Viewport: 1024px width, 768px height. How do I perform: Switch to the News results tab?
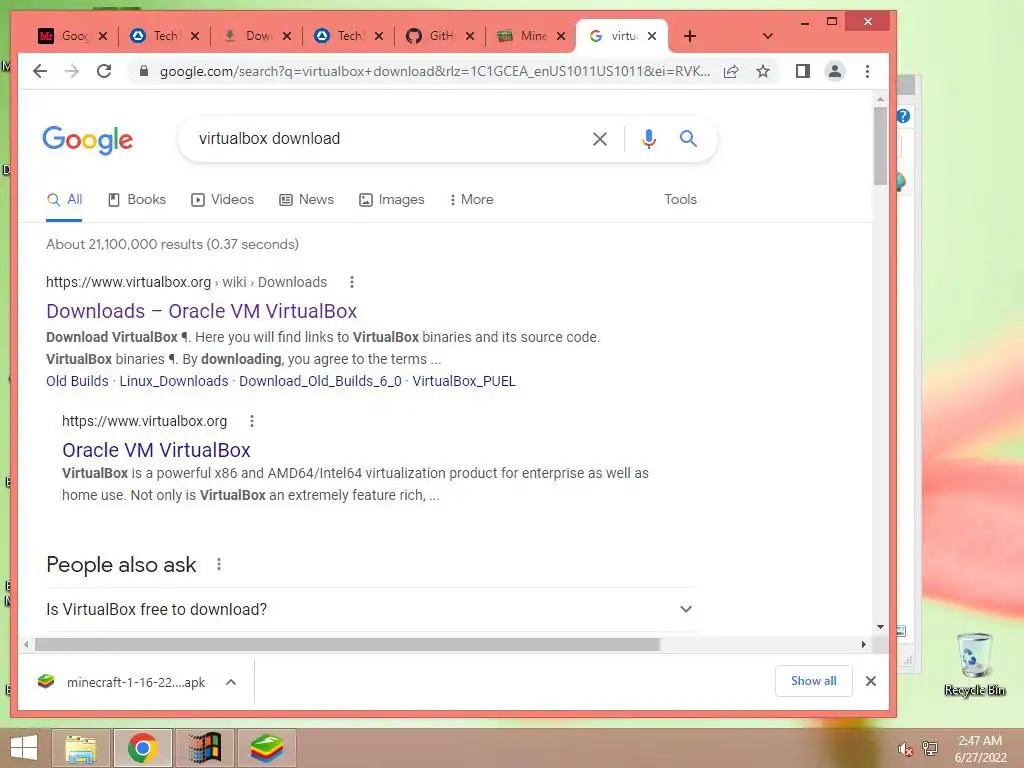point(306,200)
